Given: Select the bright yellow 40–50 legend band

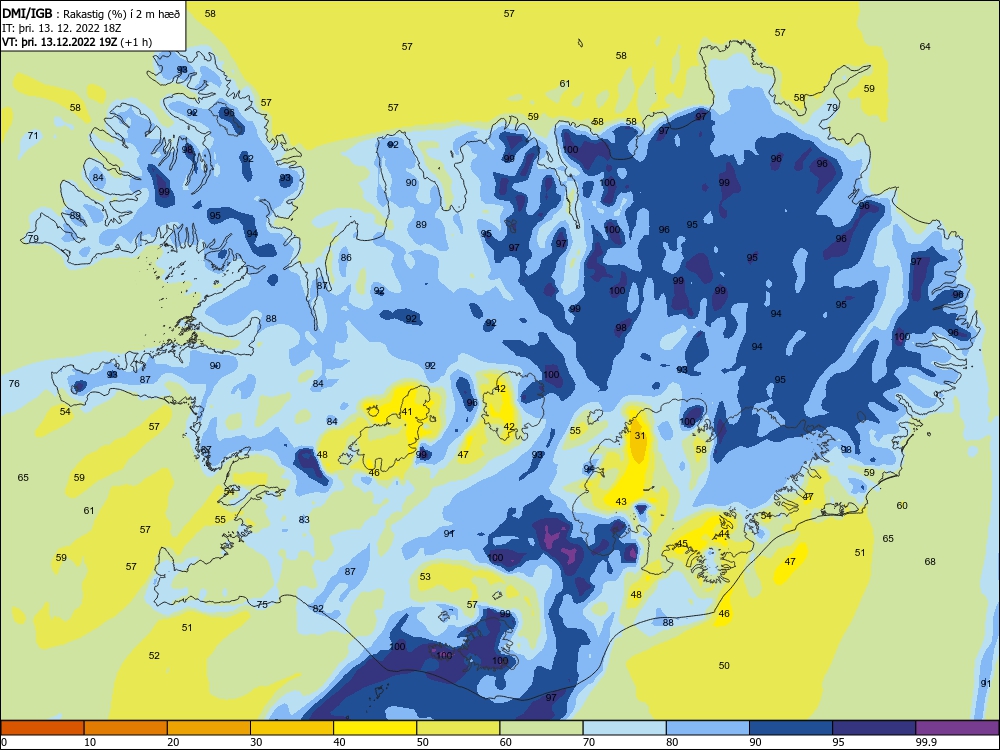Looking at the screenshot, I should (x=375, y=728).
